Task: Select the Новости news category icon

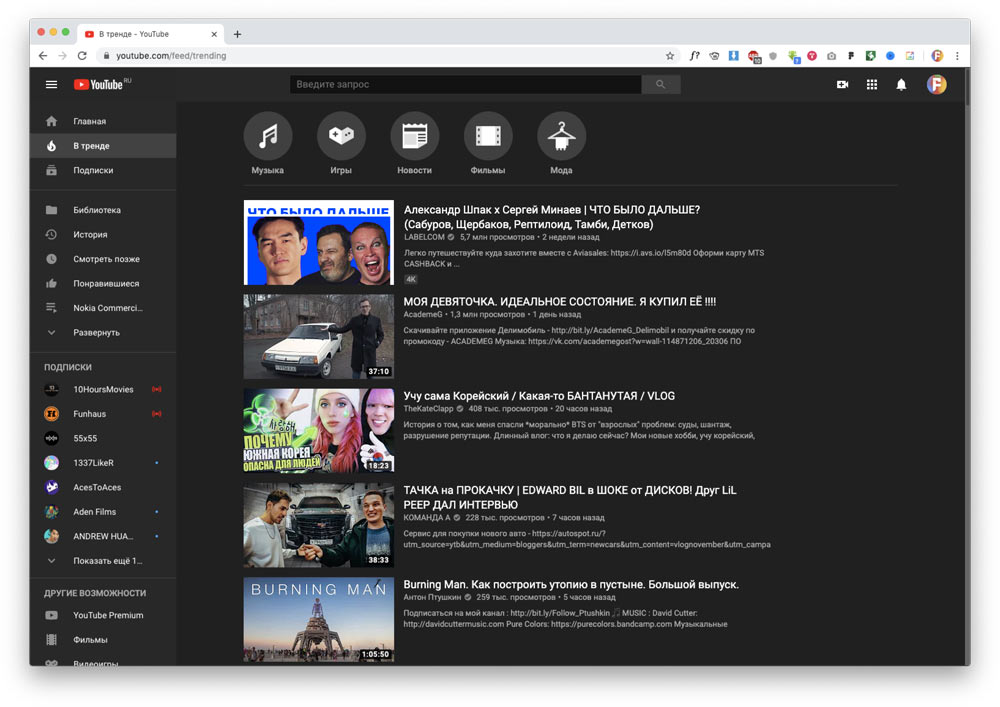Action: (x=414, y=136)
